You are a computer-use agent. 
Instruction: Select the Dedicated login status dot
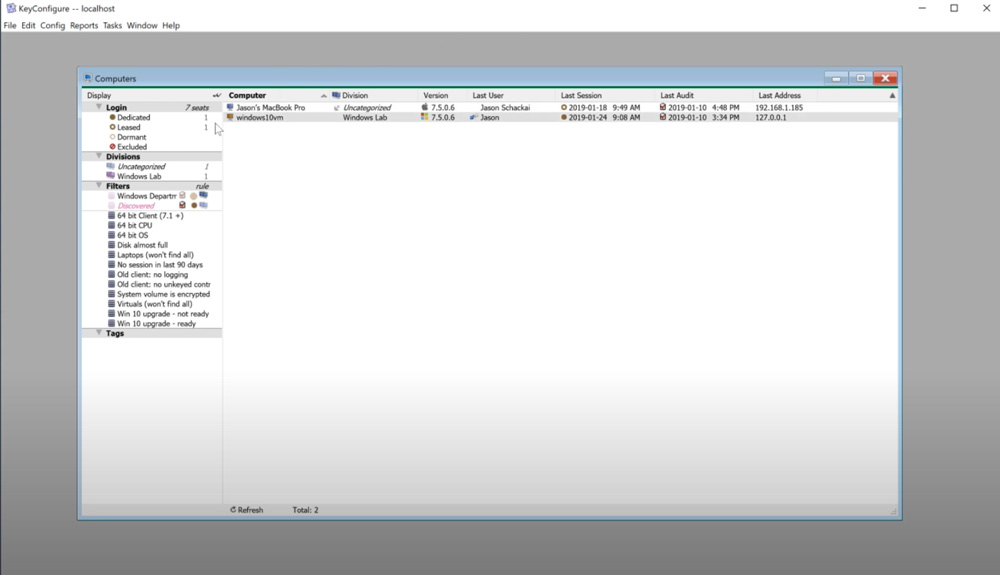[x=112, y=117]
